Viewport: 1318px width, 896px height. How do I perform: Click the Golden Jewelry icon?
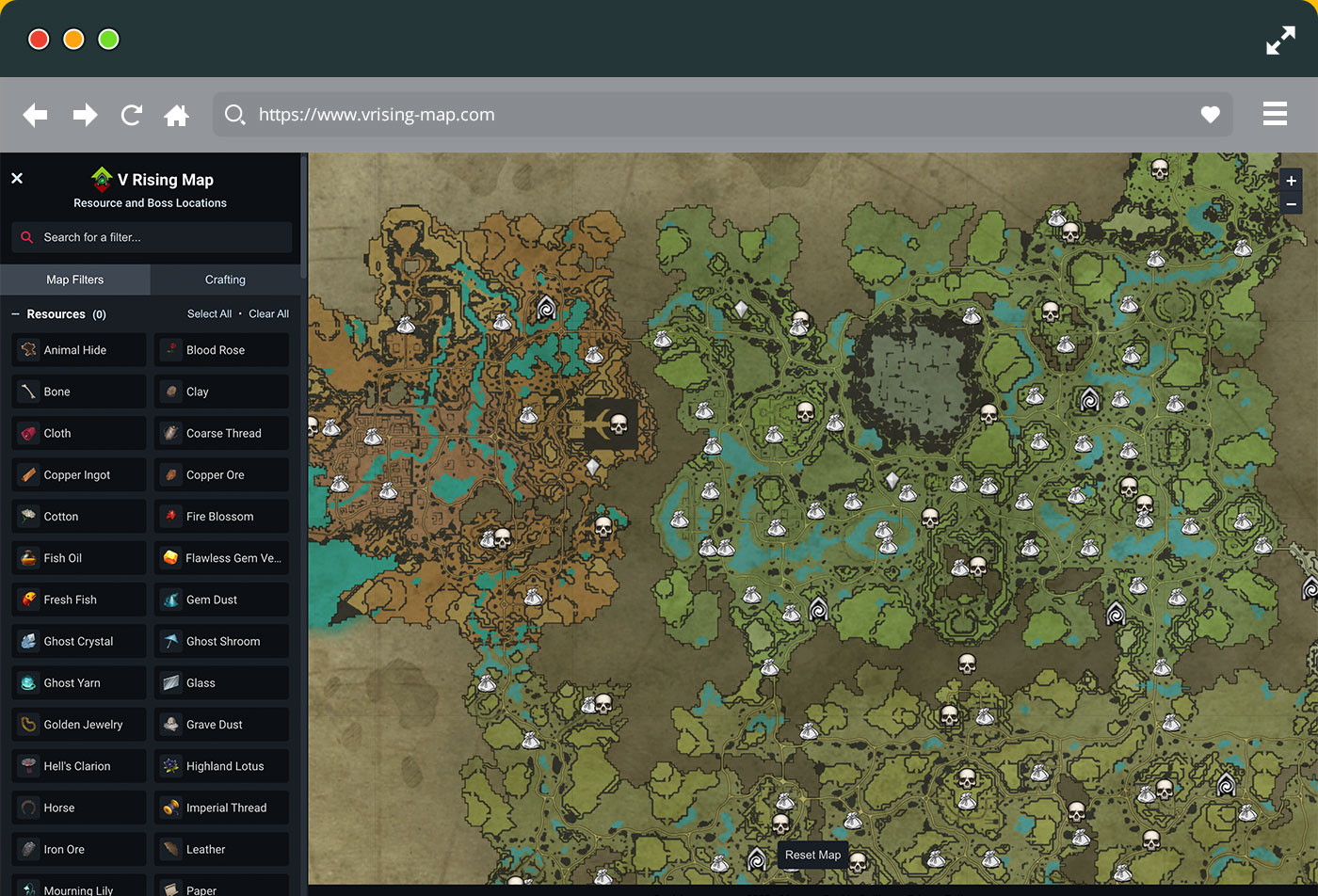pyautogui.click(x=28, y=724)
